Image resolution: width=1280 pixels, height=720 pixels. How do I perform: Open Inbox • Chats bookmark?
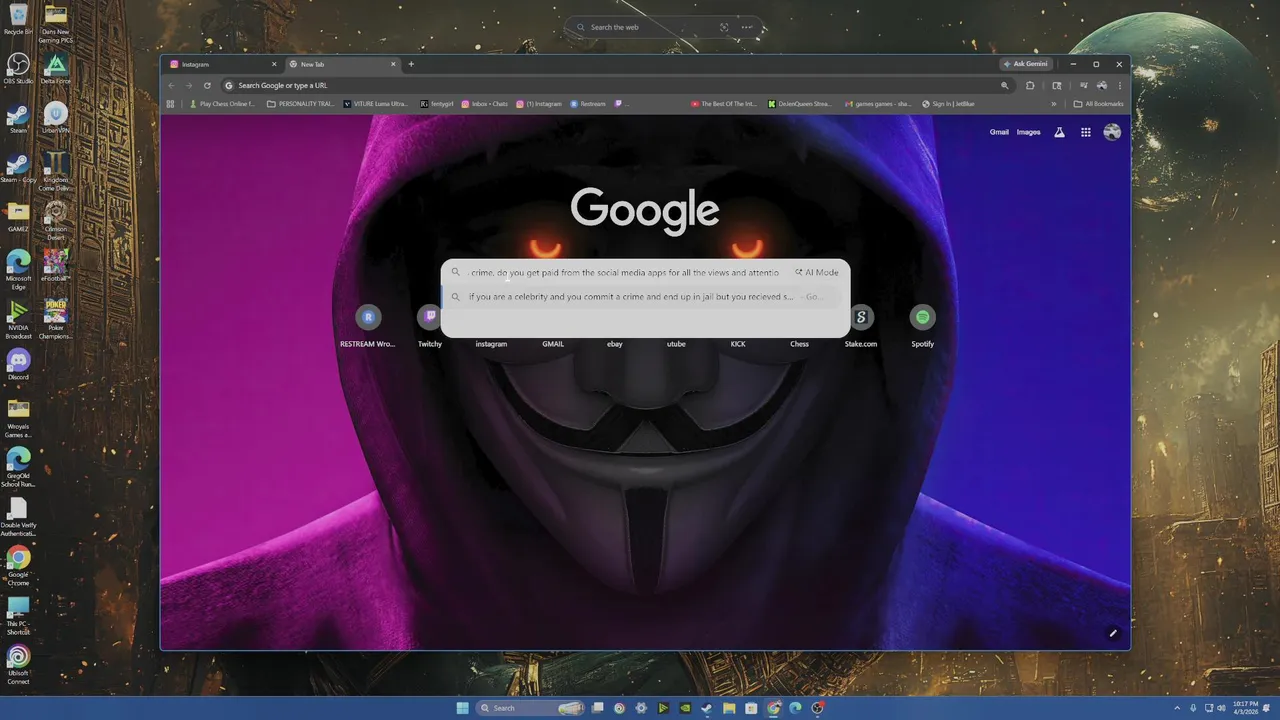tap(485, 104)
